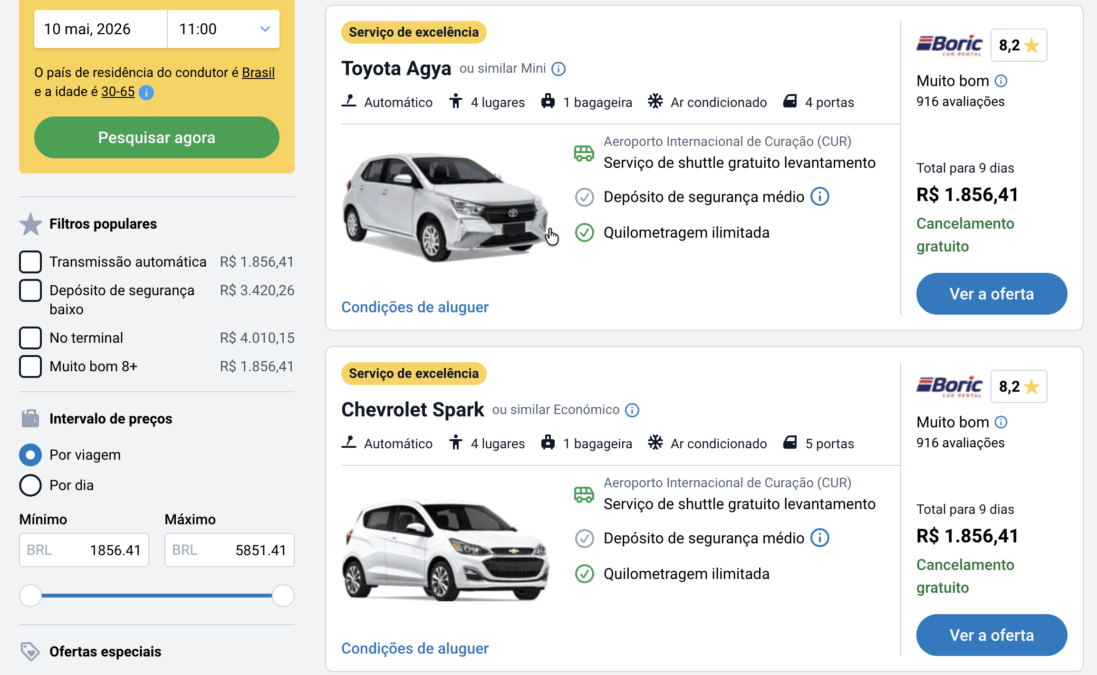This screenshot has width=1097, height=675.
Task: Open the 11:00 time dropdown
Action: (223, 29)
